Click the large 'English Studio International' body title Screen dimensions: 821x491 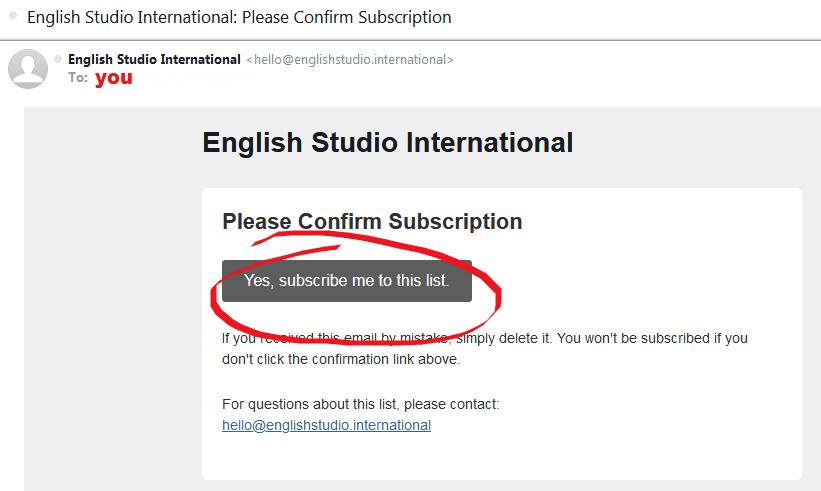click(x=387, y=142)
